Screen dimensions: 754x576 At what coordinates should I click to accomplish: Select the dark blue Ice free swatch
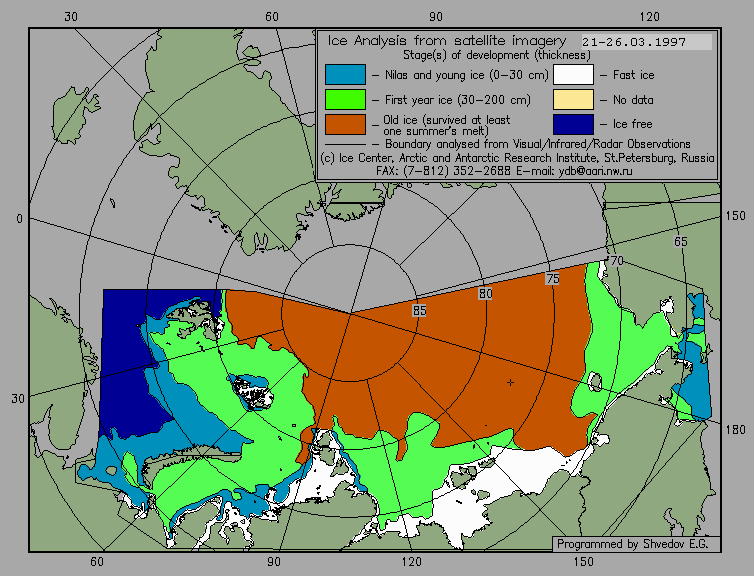click(x=573, y=124)
